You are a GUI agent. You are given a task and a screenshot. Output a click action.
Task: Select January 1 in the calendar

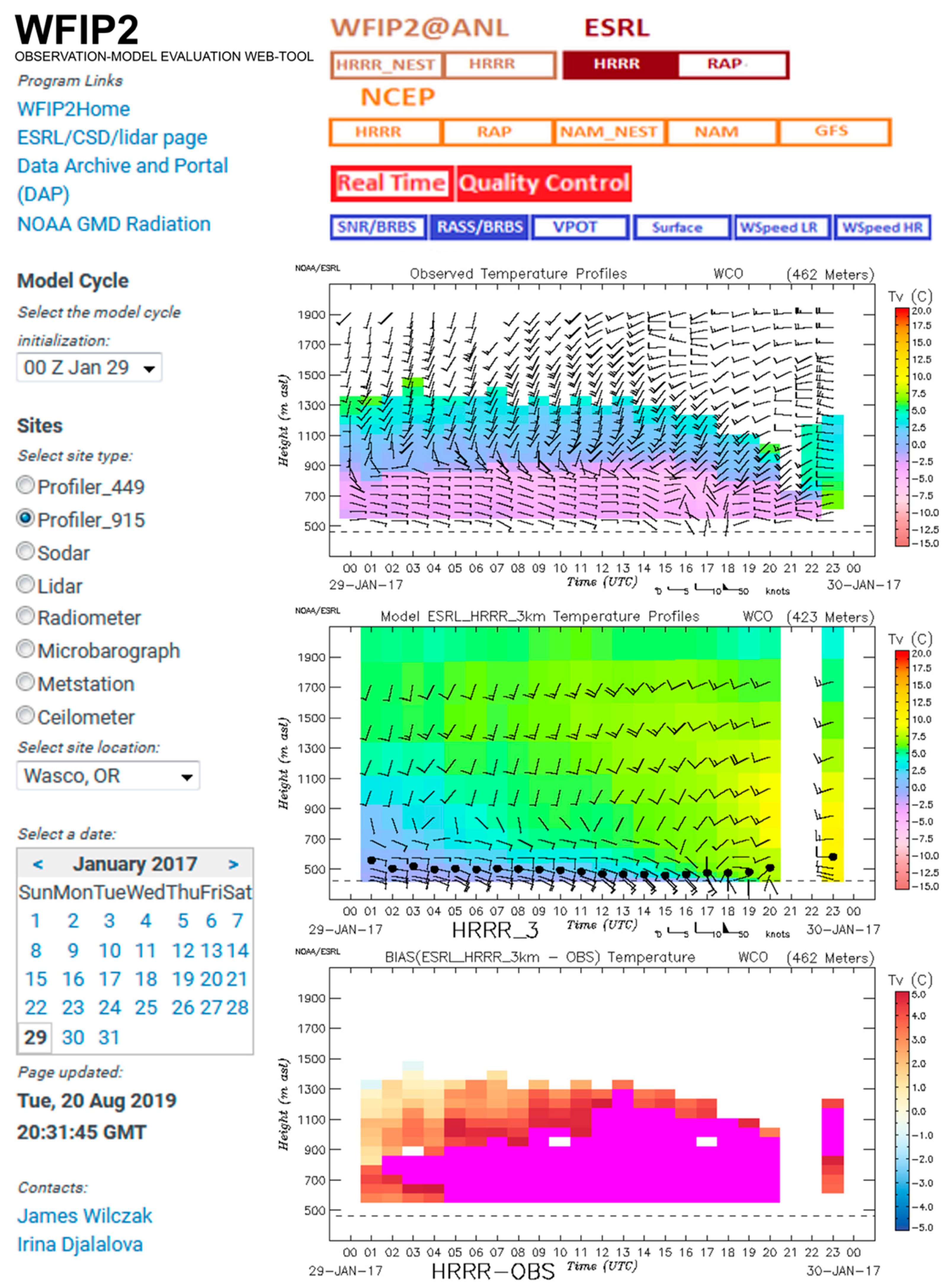tap(36, 921)
